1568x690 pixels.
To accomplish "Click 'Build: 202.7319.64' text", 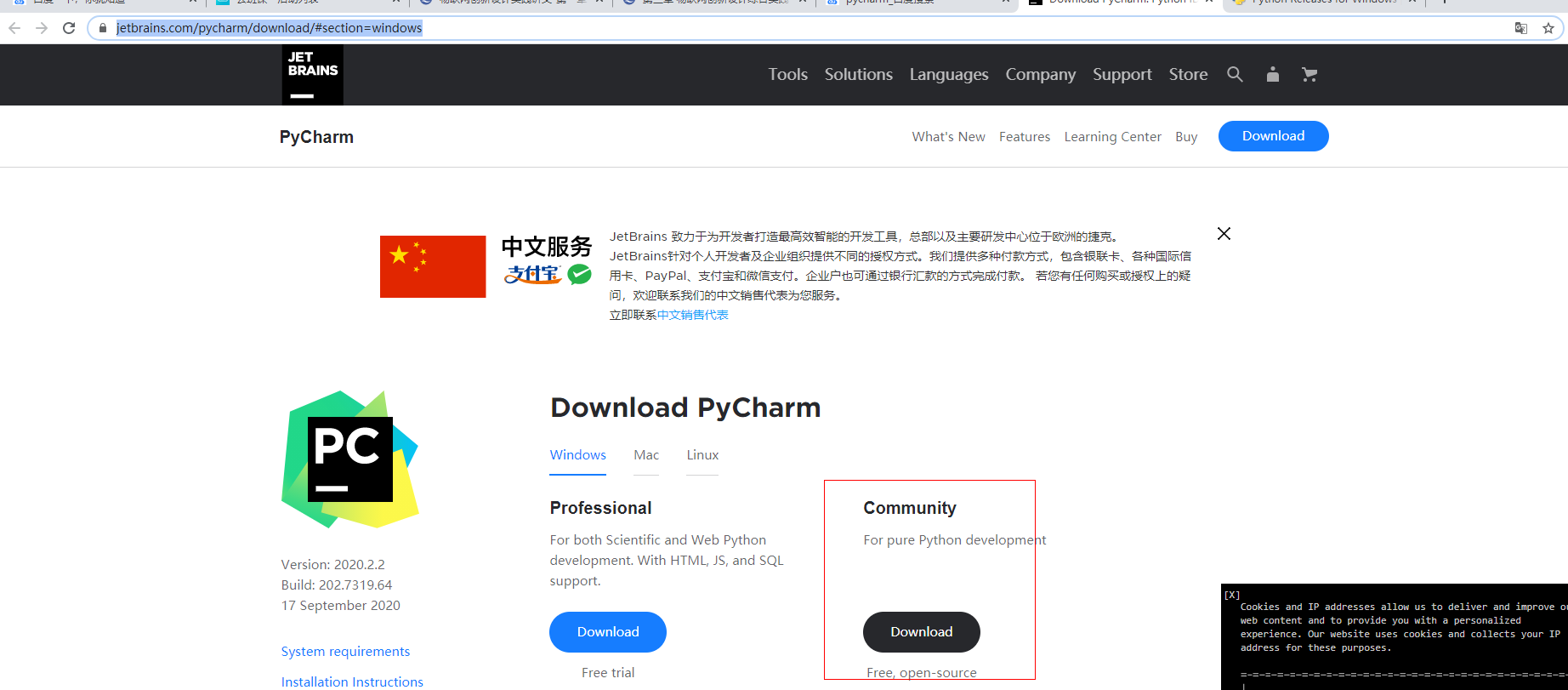I will tap(337, 585).
